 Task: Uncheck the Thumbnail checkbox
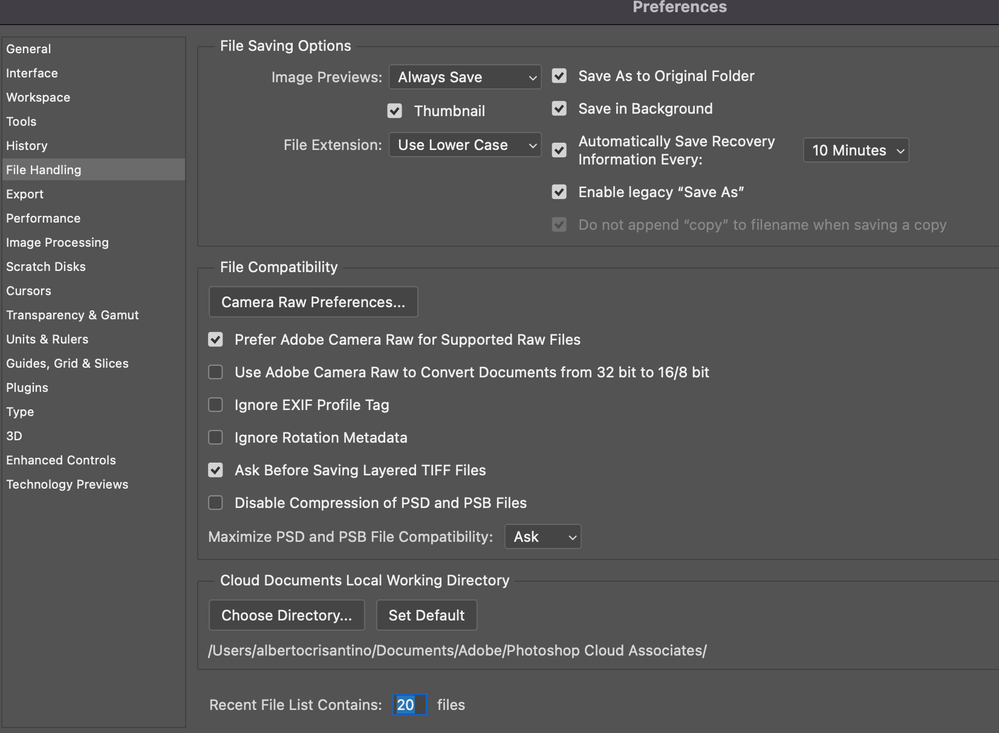point(395,111)
